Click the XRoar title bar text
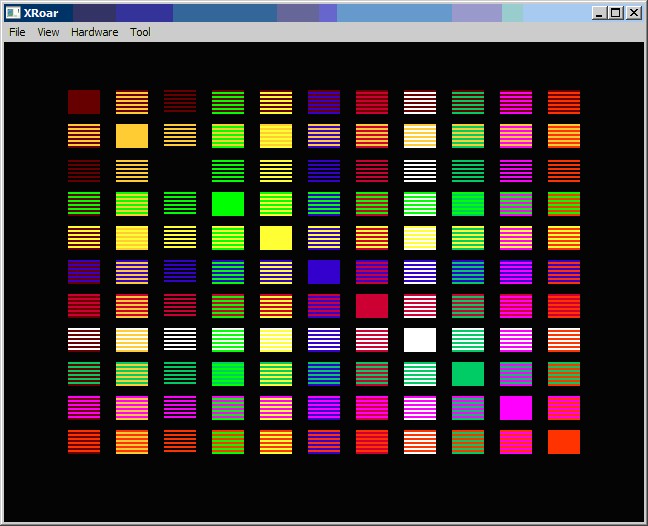Viewport: 648px width, 526px height. point(39,13)
